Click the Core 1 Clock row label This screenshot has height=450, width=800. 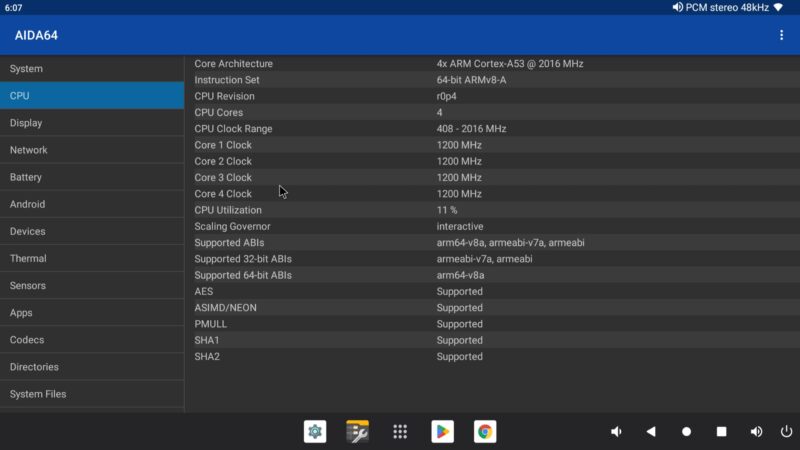coord(223,145)
